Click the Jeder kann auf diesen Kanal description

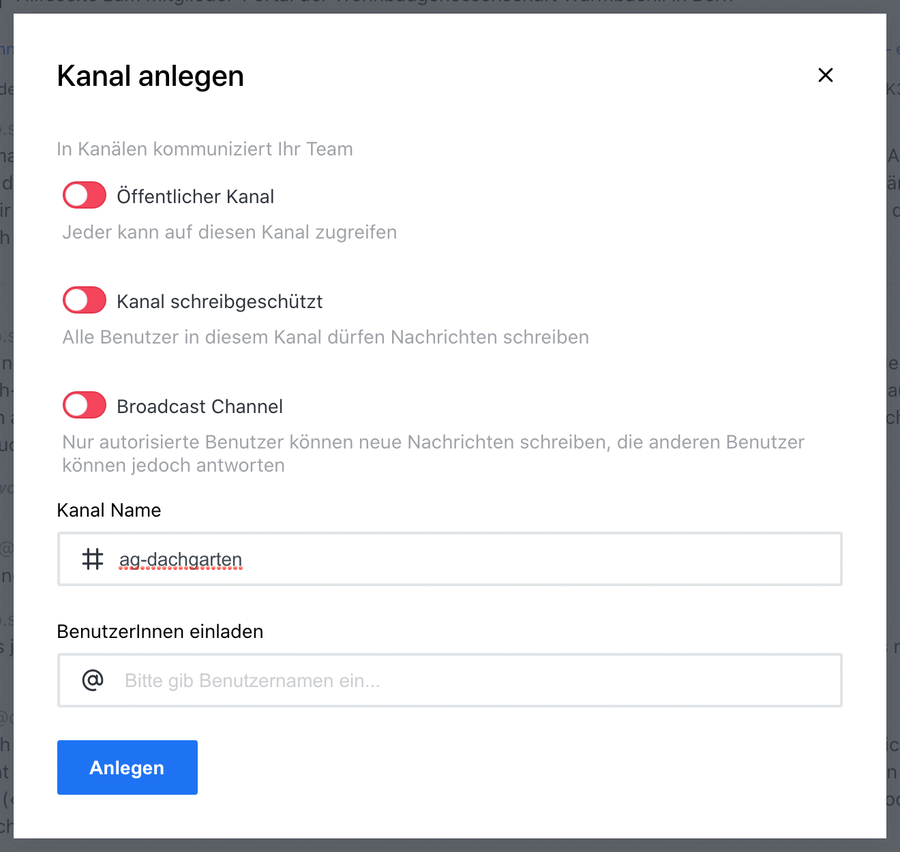(x=229, y=233)
